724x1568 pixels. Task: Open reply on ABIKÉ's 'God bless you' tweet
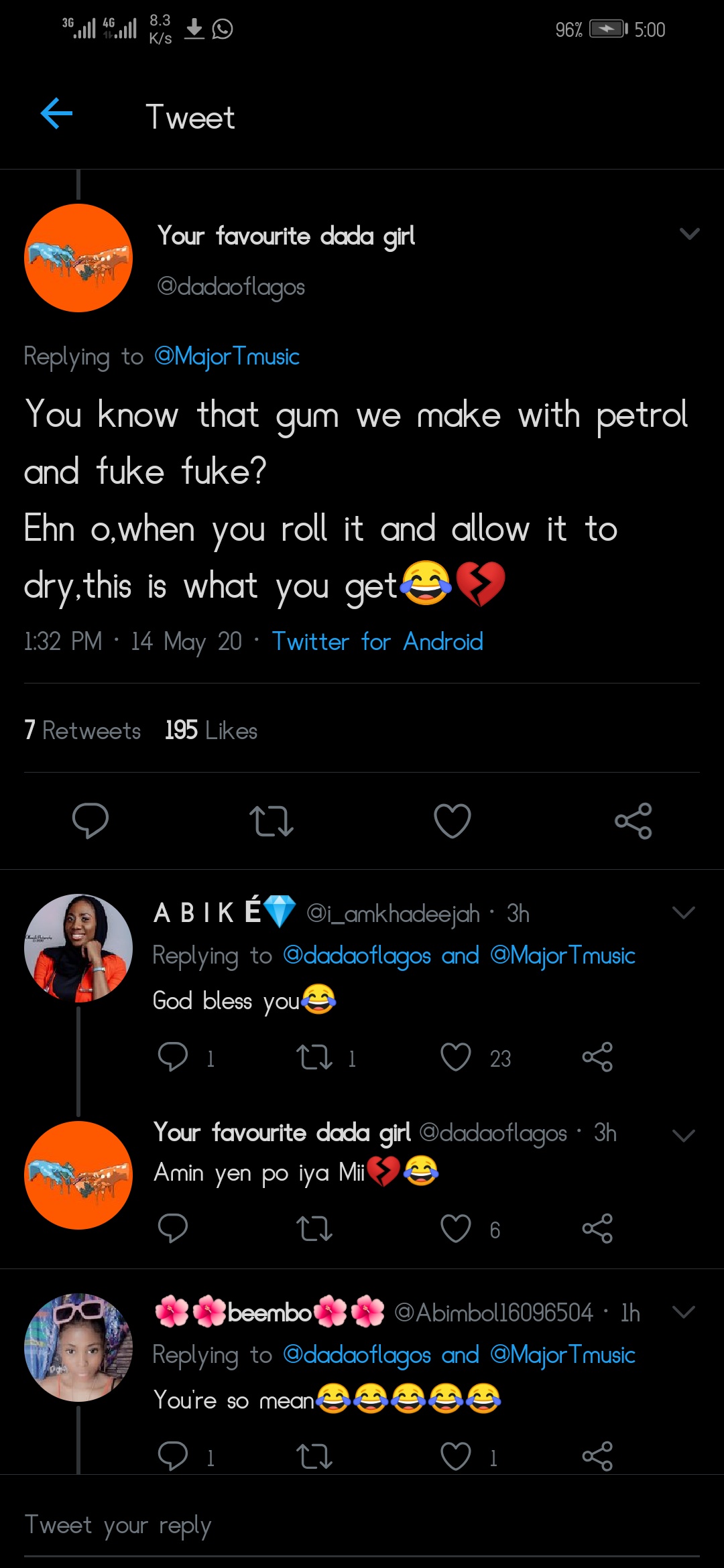tap(173, 1057)
